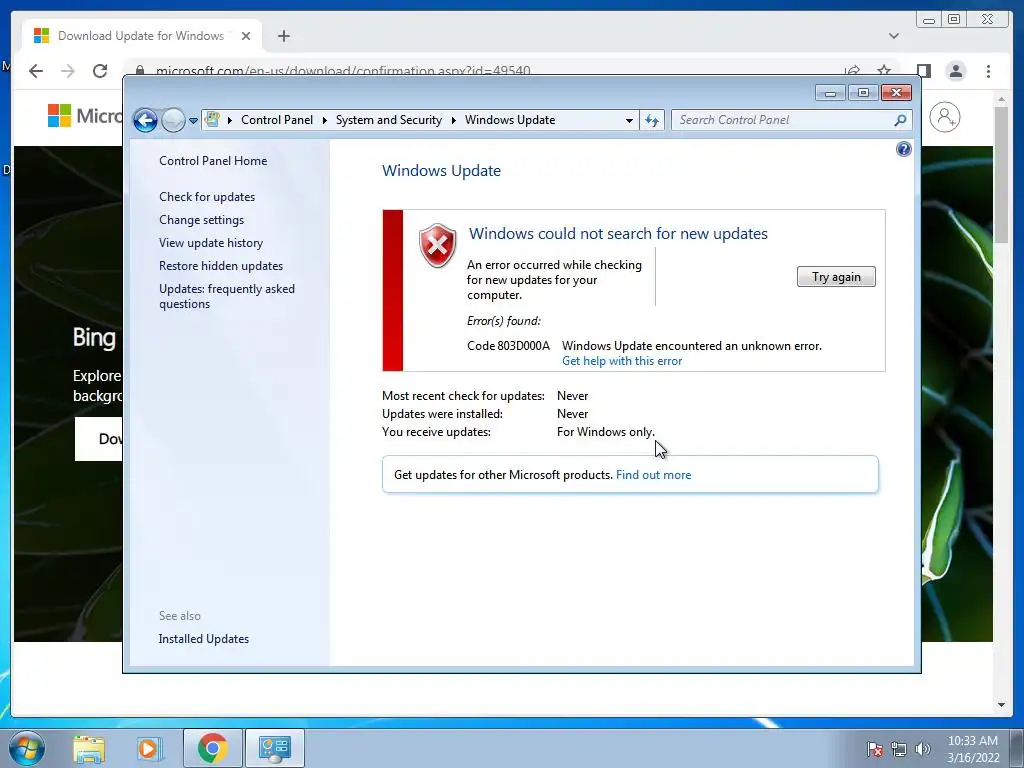Click the Find out more link

point(653,475)
